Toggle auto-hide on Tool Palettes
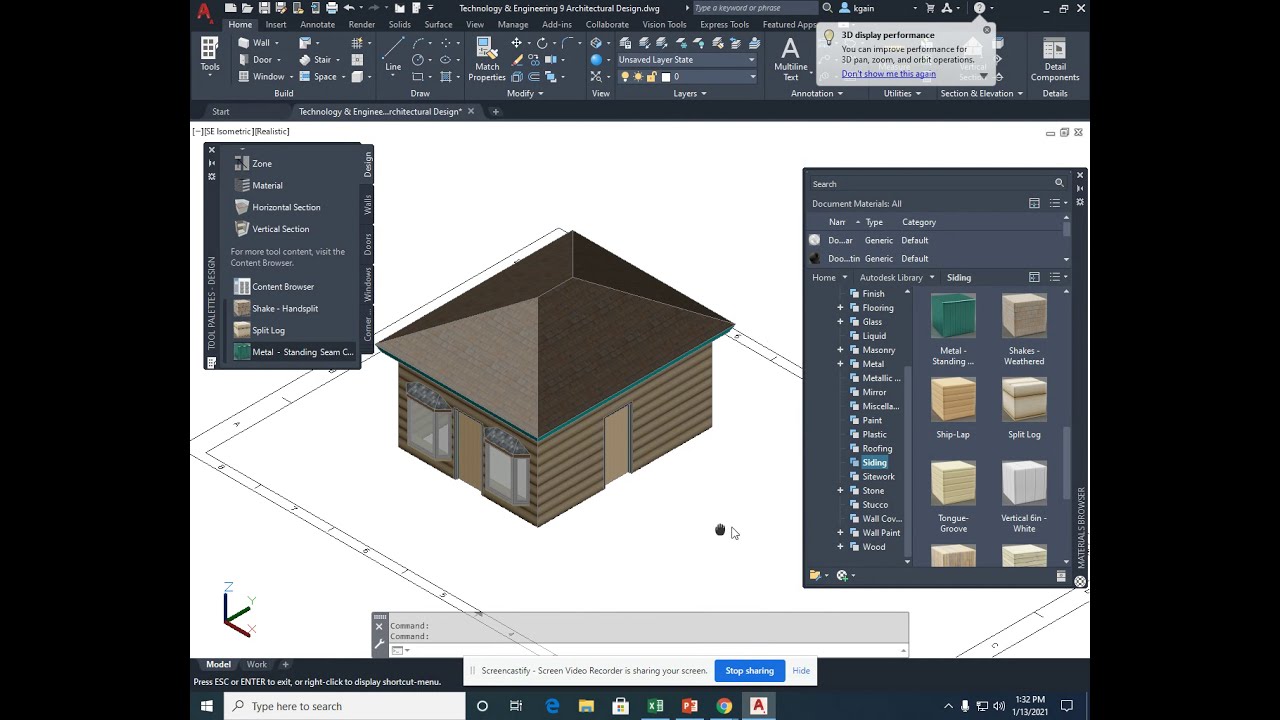1280x720 pixels. tap(211, 163)
